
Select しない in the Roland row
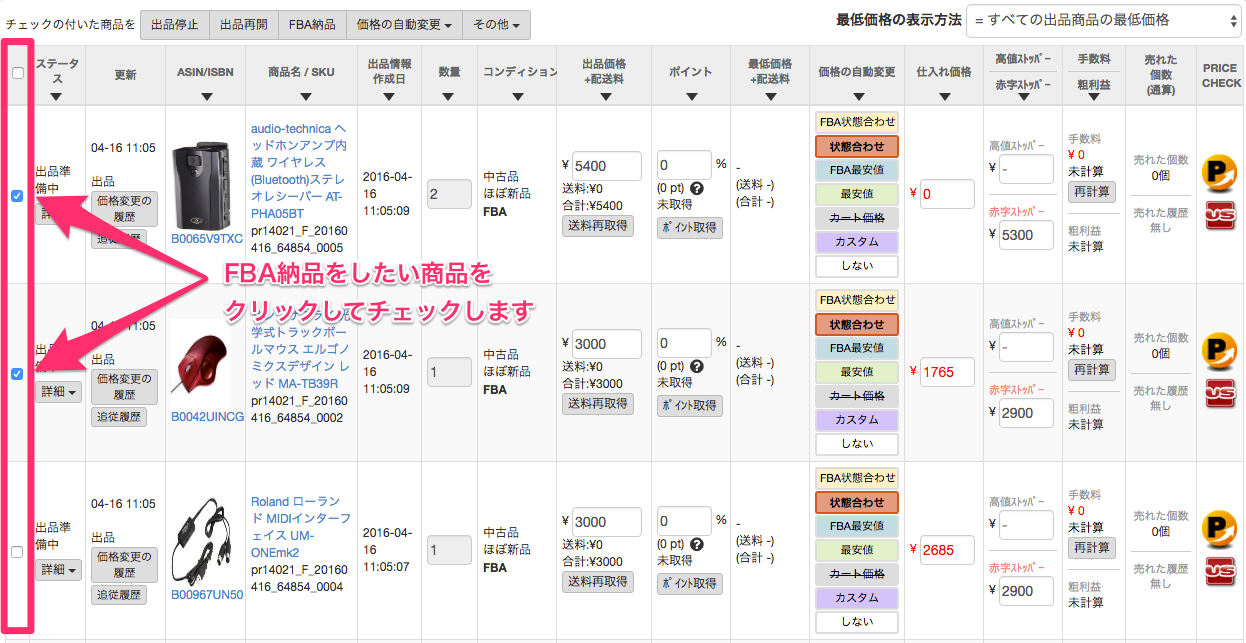(857, 622)
